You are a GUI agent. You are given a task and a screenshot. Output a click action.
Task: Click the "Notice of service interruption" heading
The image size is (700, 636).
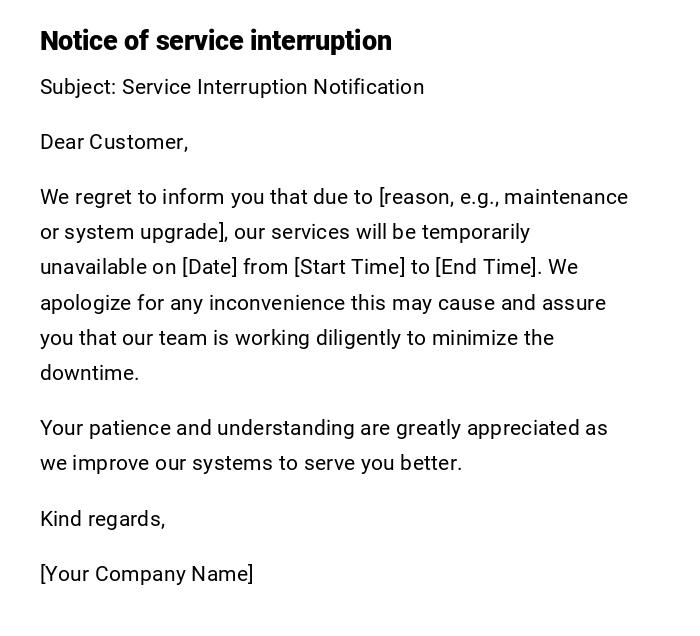click(215, 41)
